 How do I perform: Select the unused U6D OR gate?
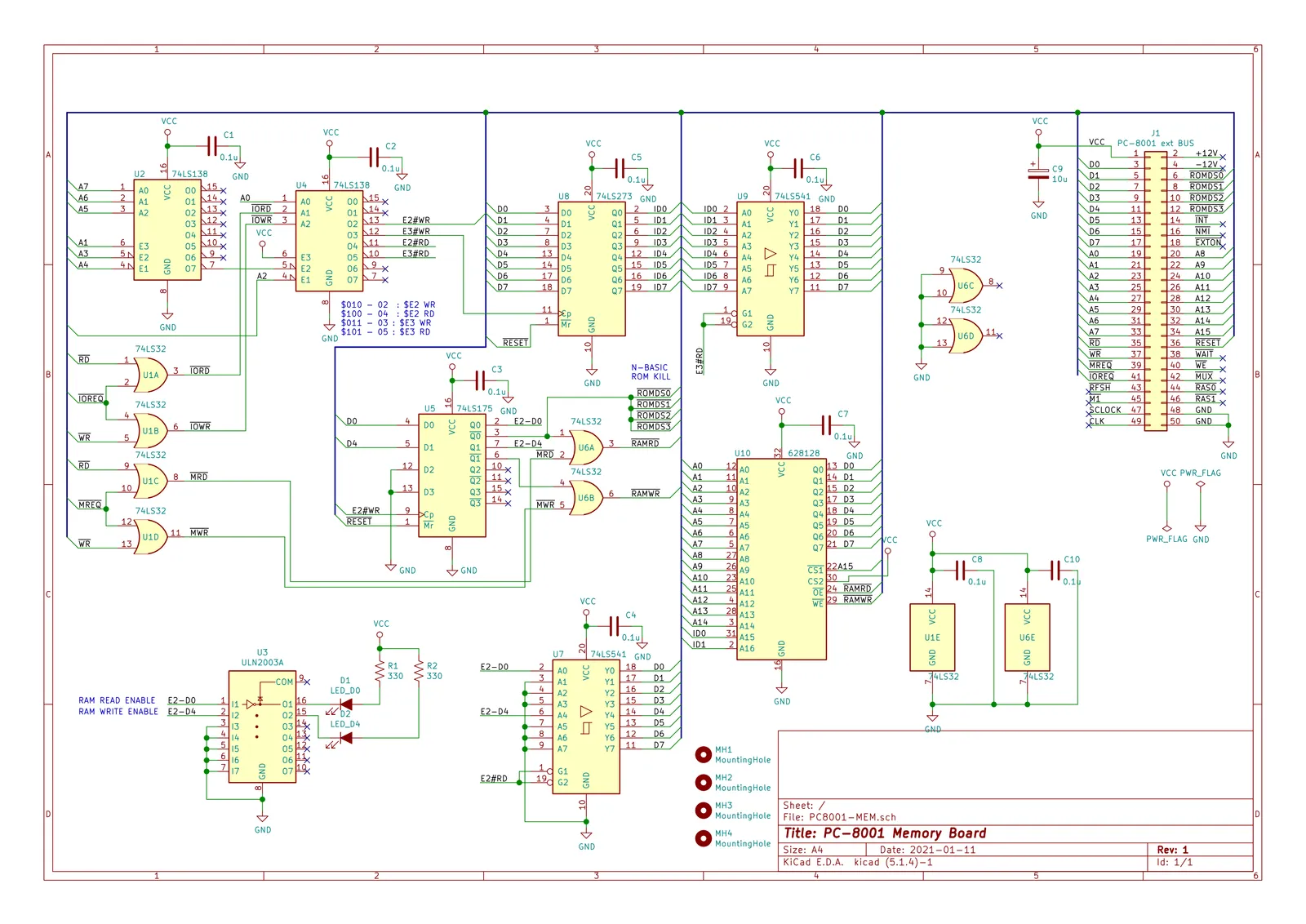[966, 335]
